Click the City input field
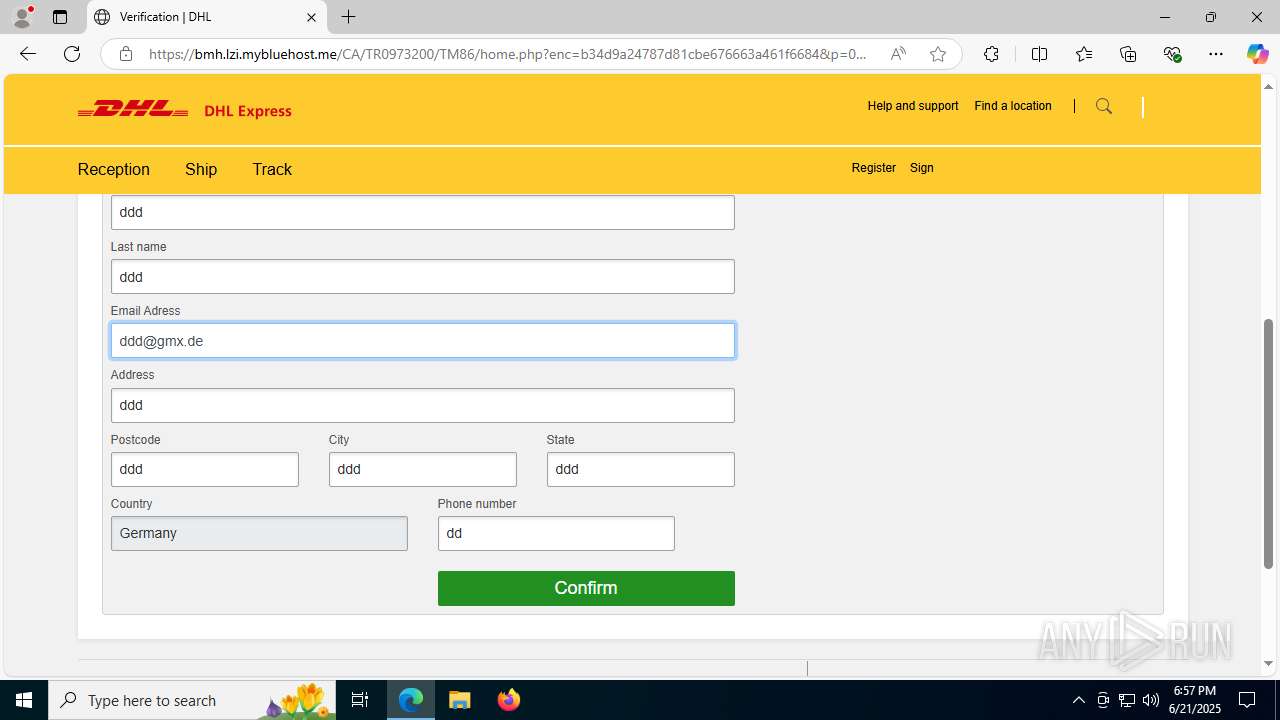This screenshot has height=720, width=1280. pyautogui.click(x=423, y=469)
